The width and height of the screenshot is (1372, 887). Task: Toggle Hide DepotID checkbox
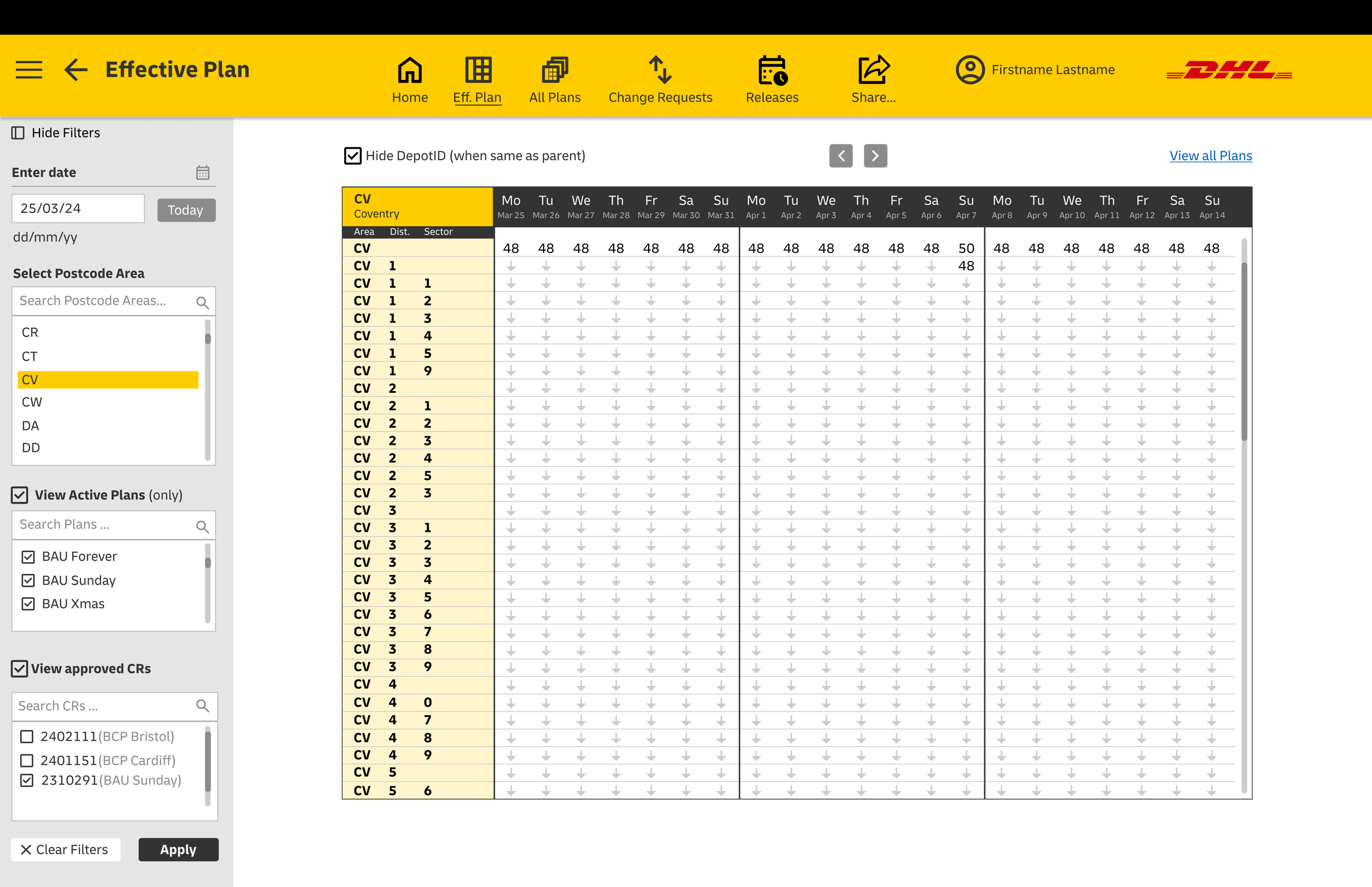(353, 156)
